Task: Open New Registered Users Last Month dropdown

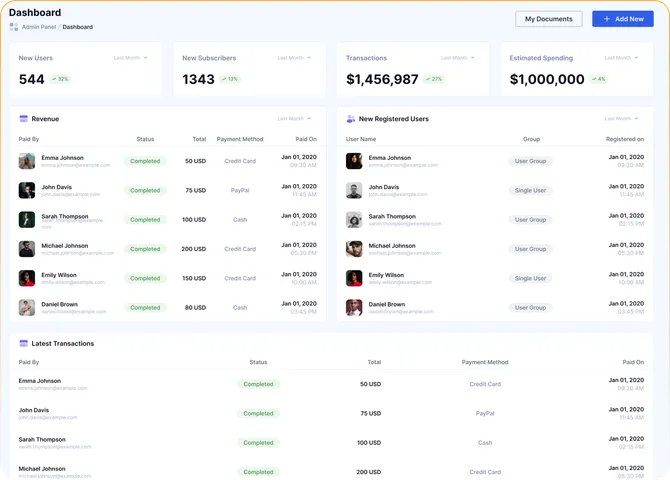Action: point(621,118)
